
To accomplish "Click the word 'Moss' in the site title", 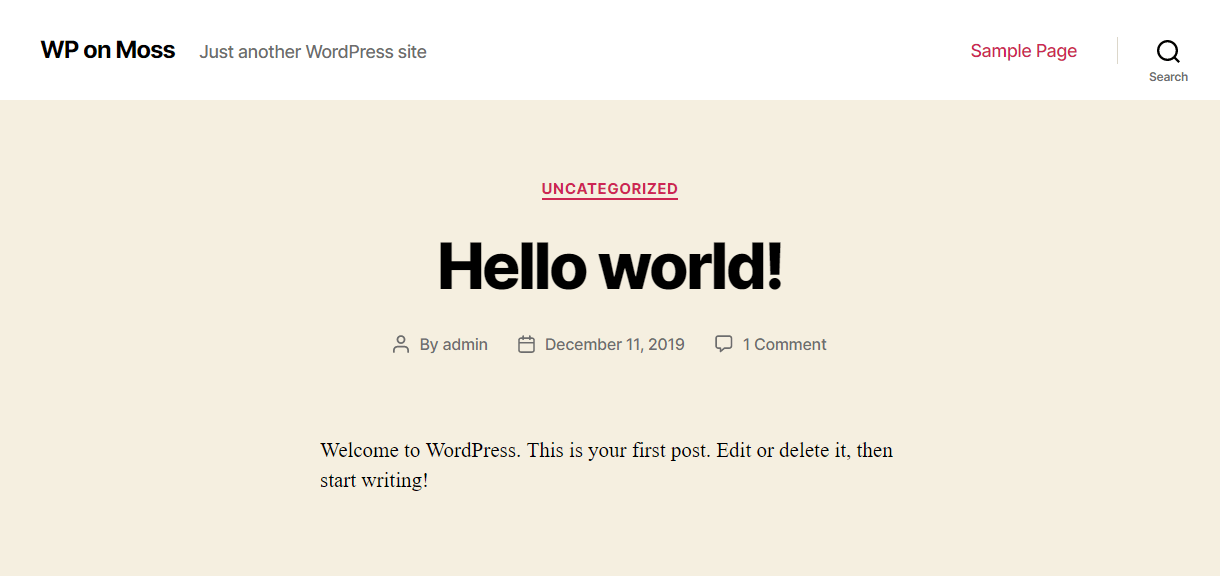I will click(x=145, y=50).
